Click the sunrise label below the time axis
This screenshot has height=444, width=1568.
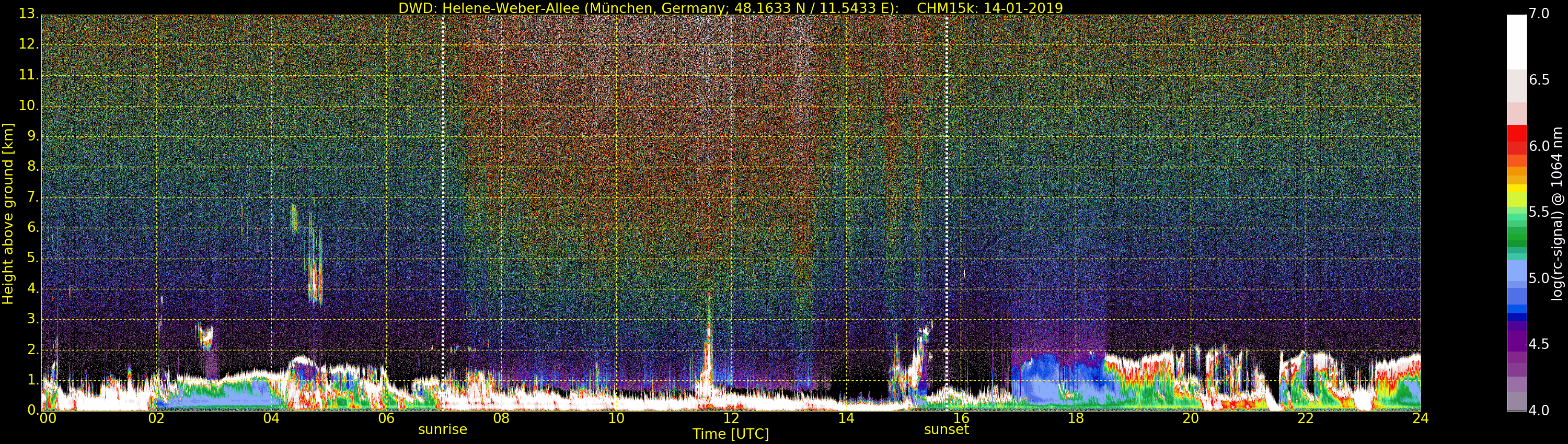click(x=442, y=429)
